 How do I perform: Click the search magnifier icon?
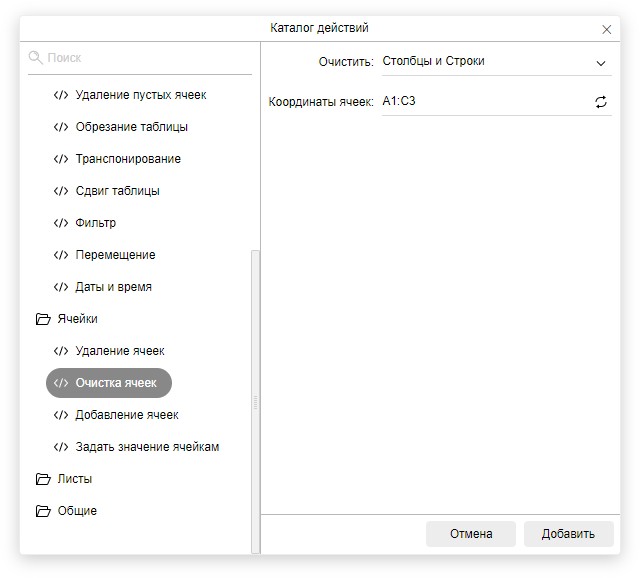tap(36, 58)
